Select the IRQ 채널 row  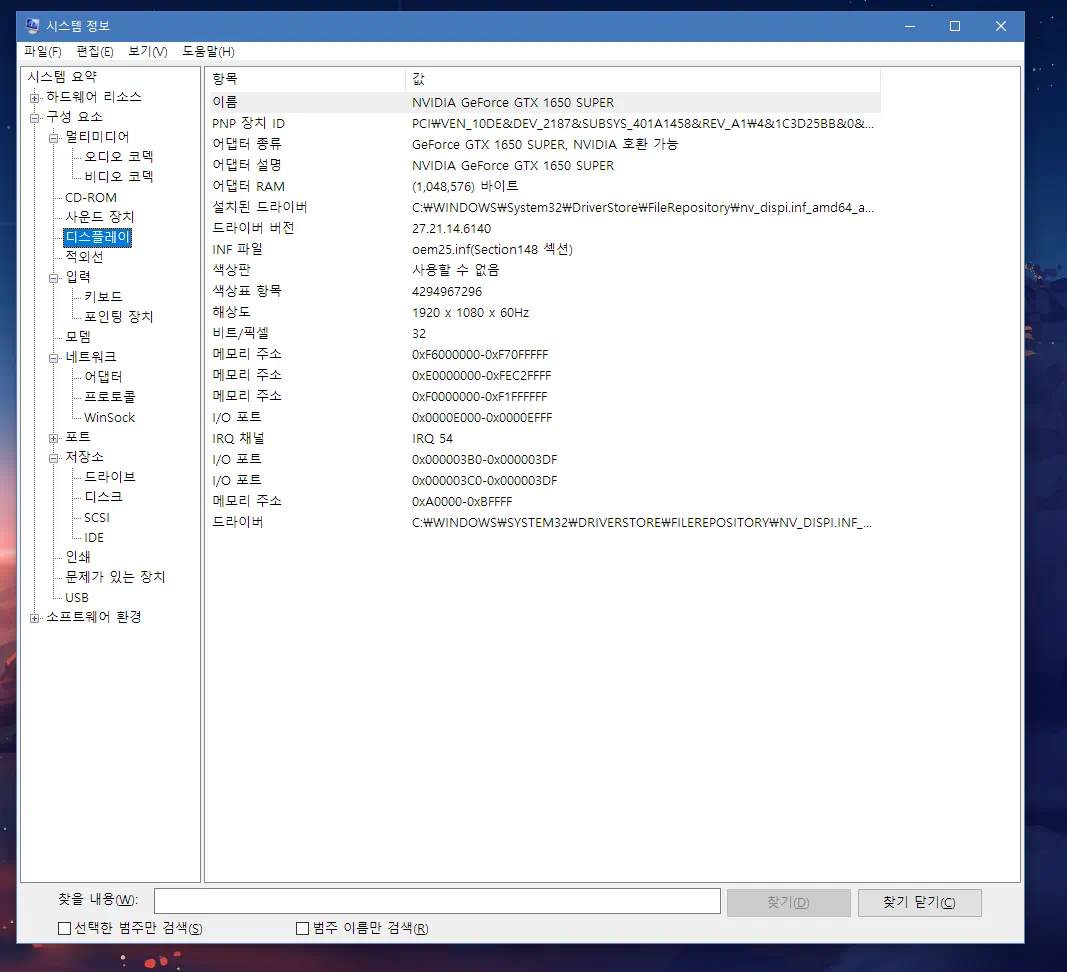(x=542, y=438)
